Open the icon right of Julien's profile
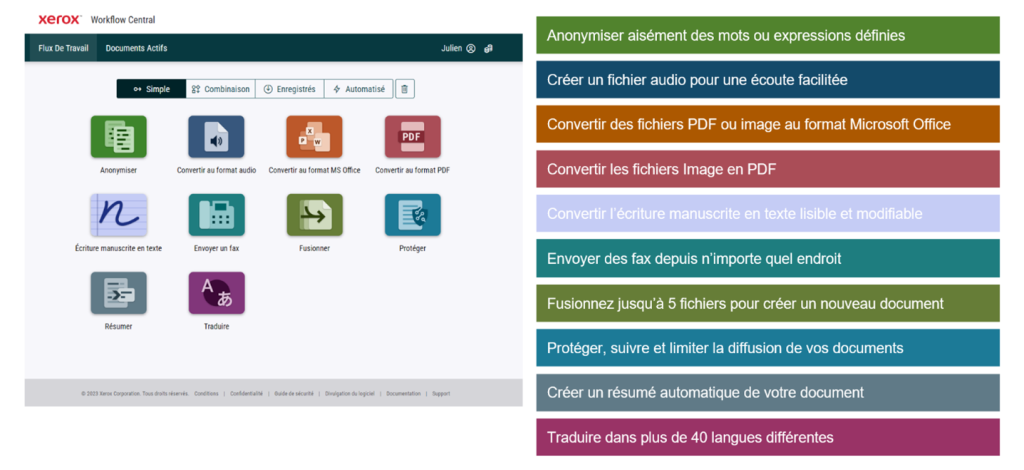 [x=488, y=48]
